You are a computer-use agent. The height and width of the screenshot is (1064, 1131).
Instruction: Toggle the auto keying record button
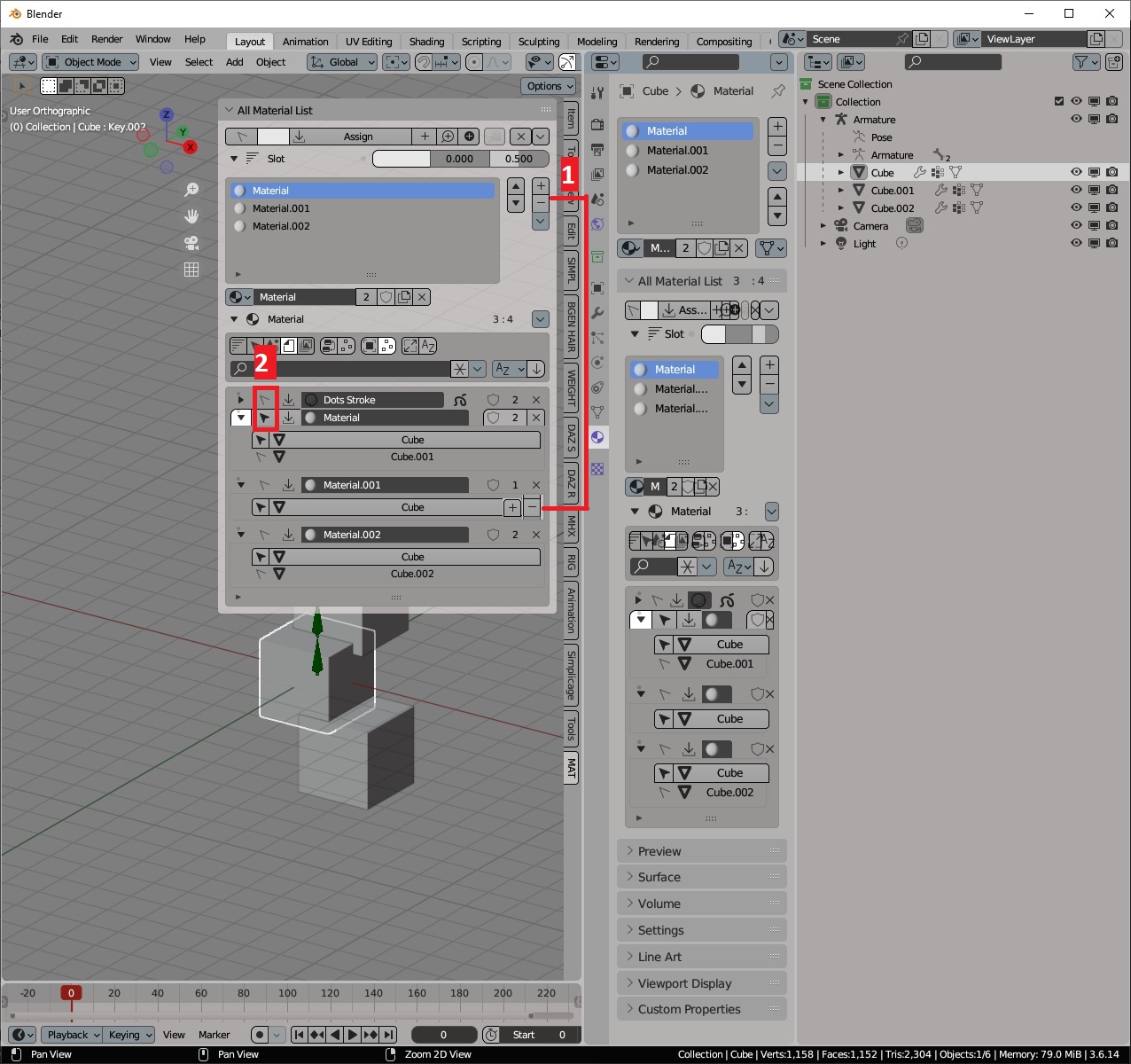point(259,1035)
